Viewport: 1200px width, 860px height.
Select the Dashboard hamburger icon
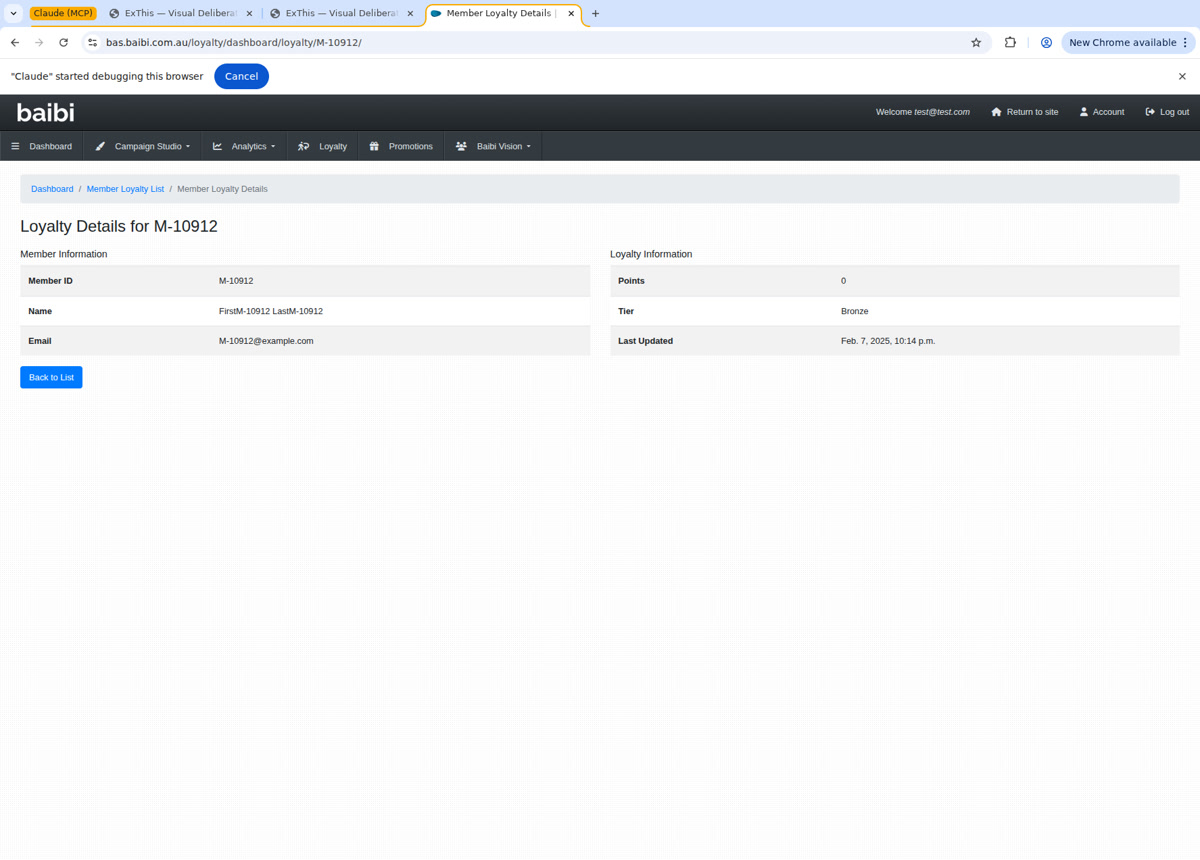(17, 146)
